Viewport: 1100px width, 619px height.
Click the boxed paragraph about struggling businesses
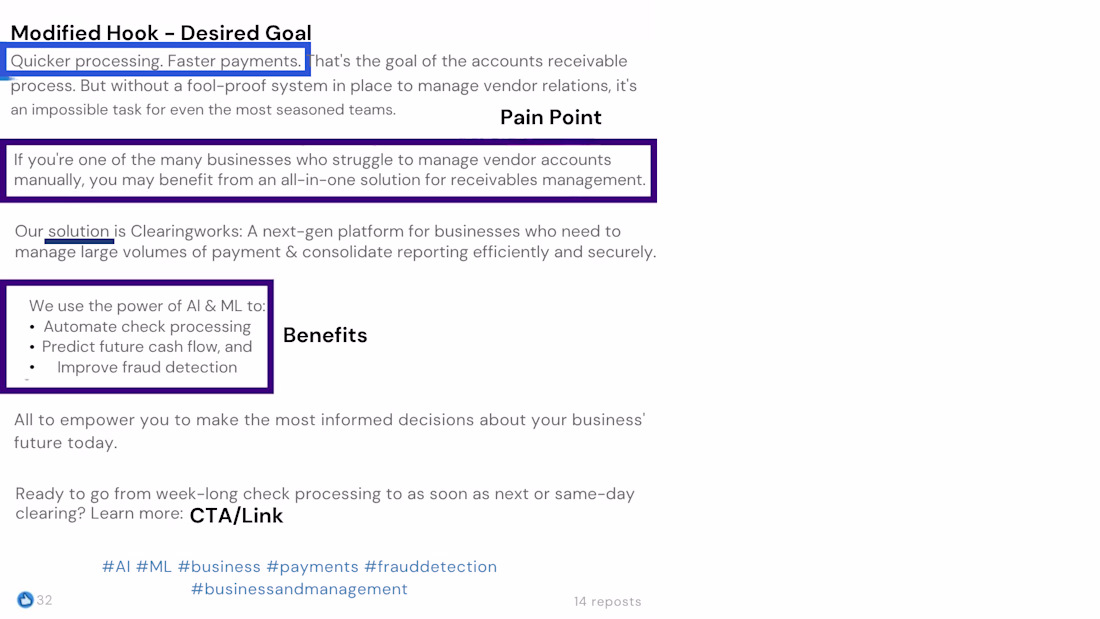pos(329,170)
